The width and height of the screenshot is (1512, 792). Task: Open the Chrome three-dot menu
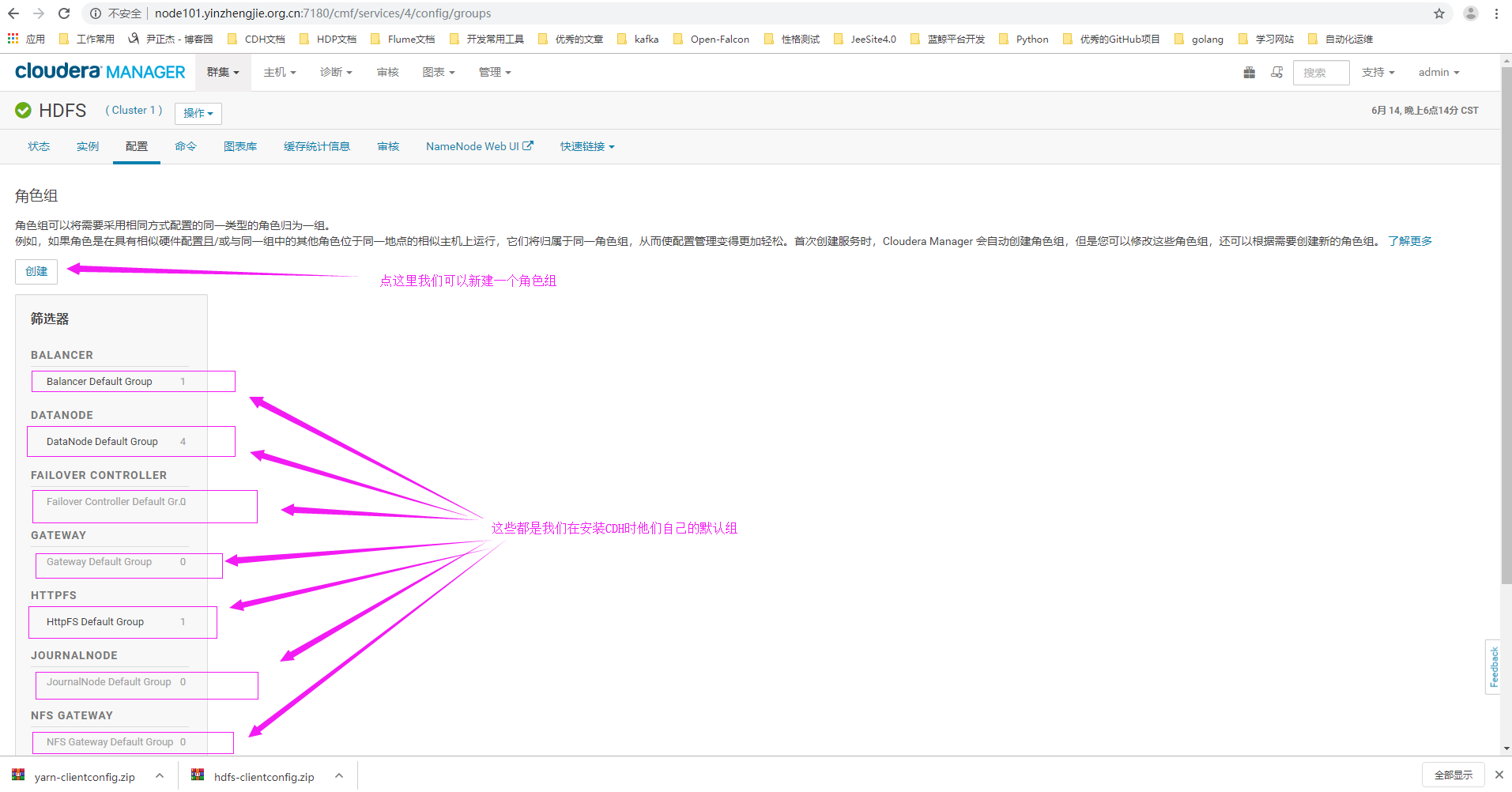(x=1496, y=13)
